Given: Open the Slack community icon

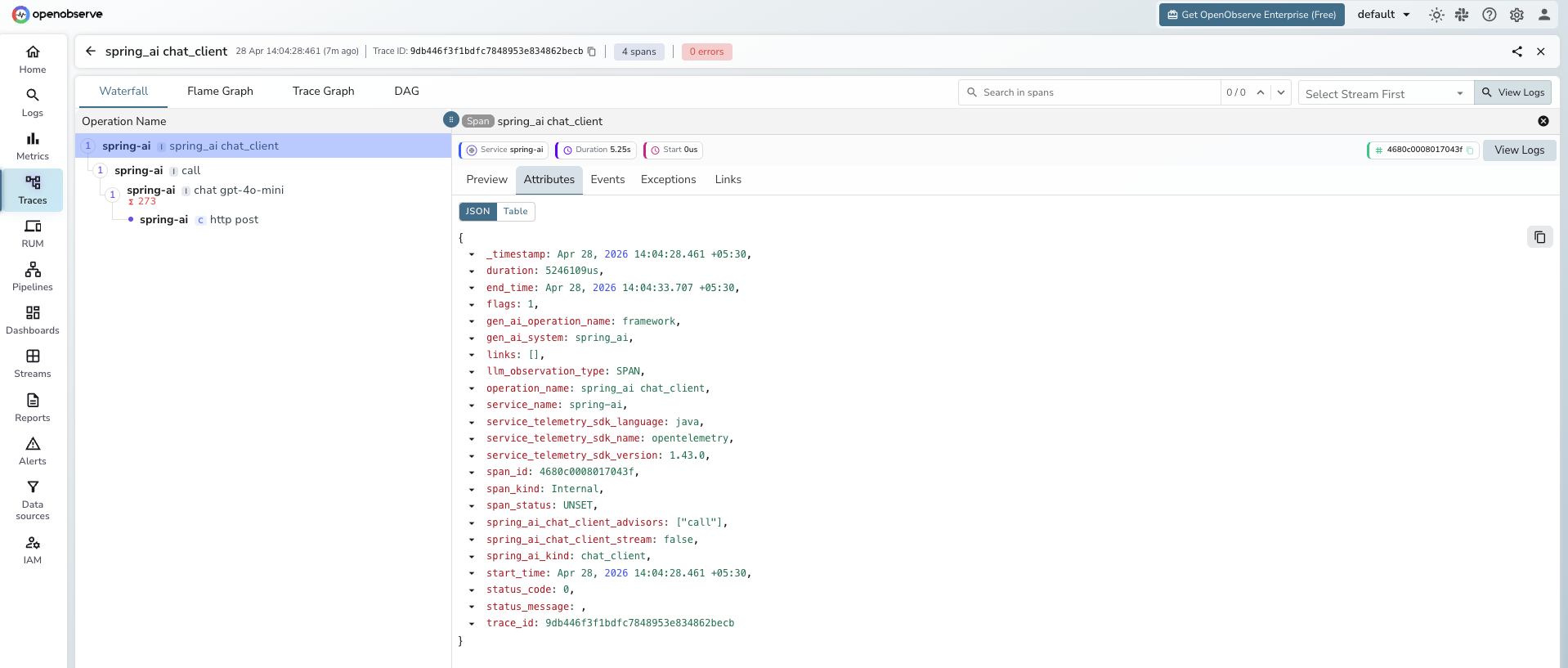Looking at the screenshot, I should point(1462,15).
